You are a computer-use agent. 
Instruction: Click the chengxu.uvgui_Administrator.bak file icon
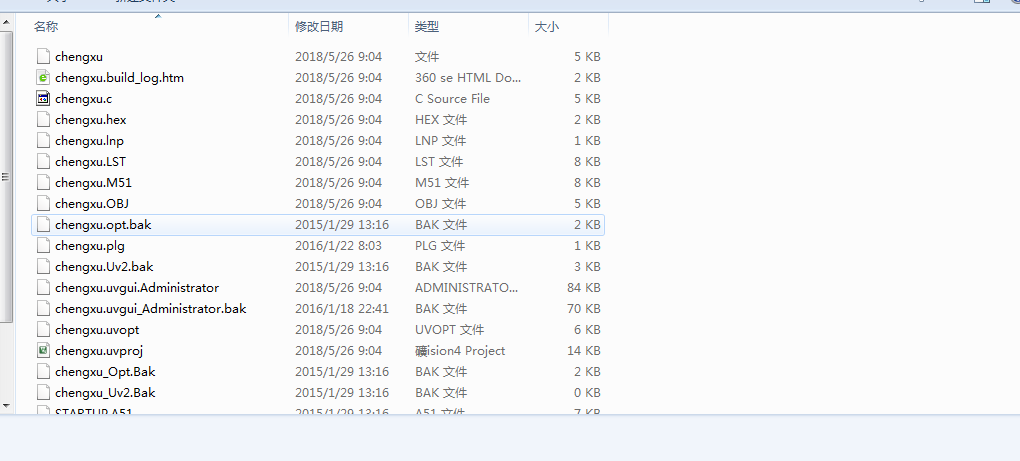(43, 308)
